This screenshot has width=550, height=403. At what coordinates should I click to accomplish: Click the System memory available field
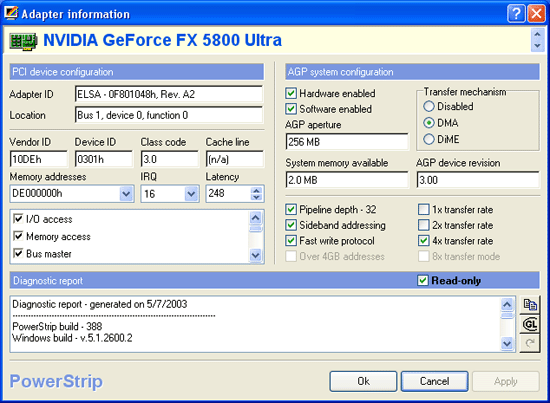tap(347, 180)
